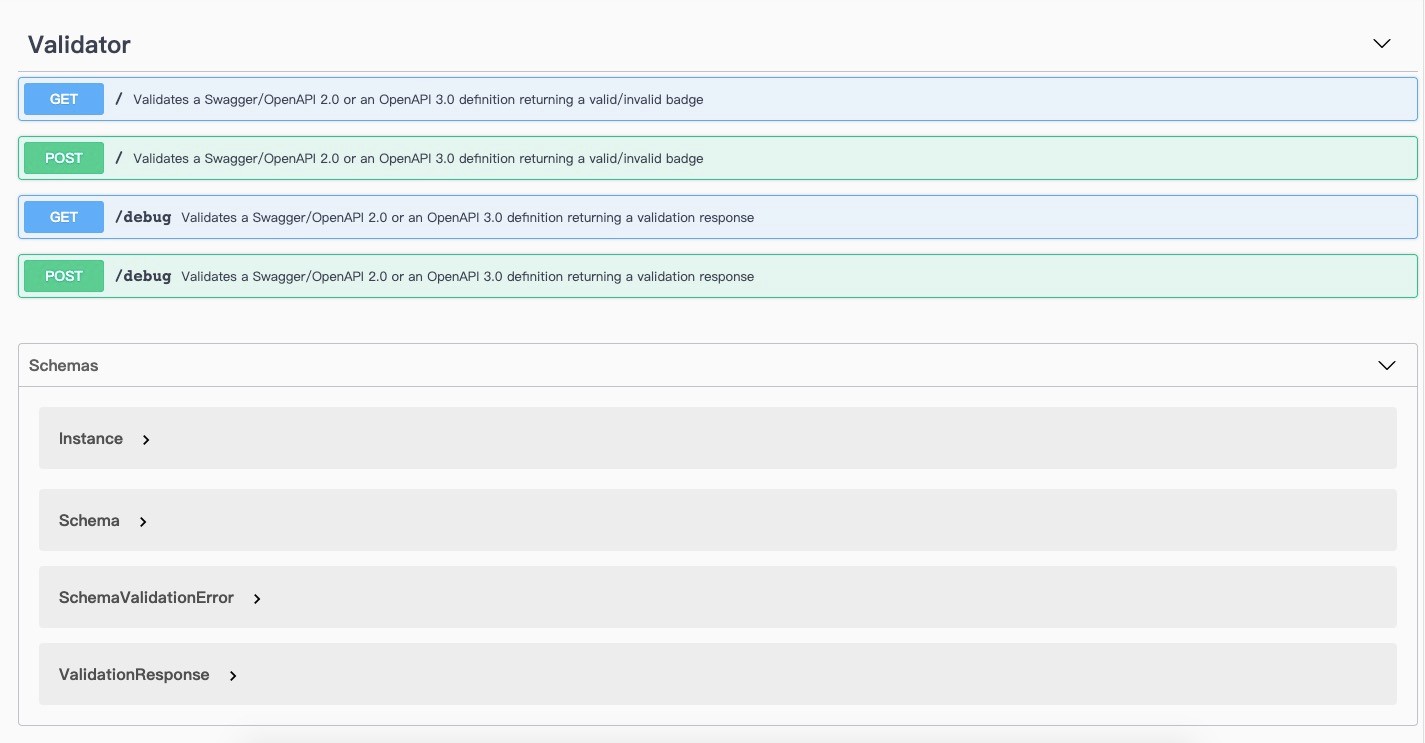Click the ValidationResponse model name
Screen dimensions: 1425x743
point(134,675)
